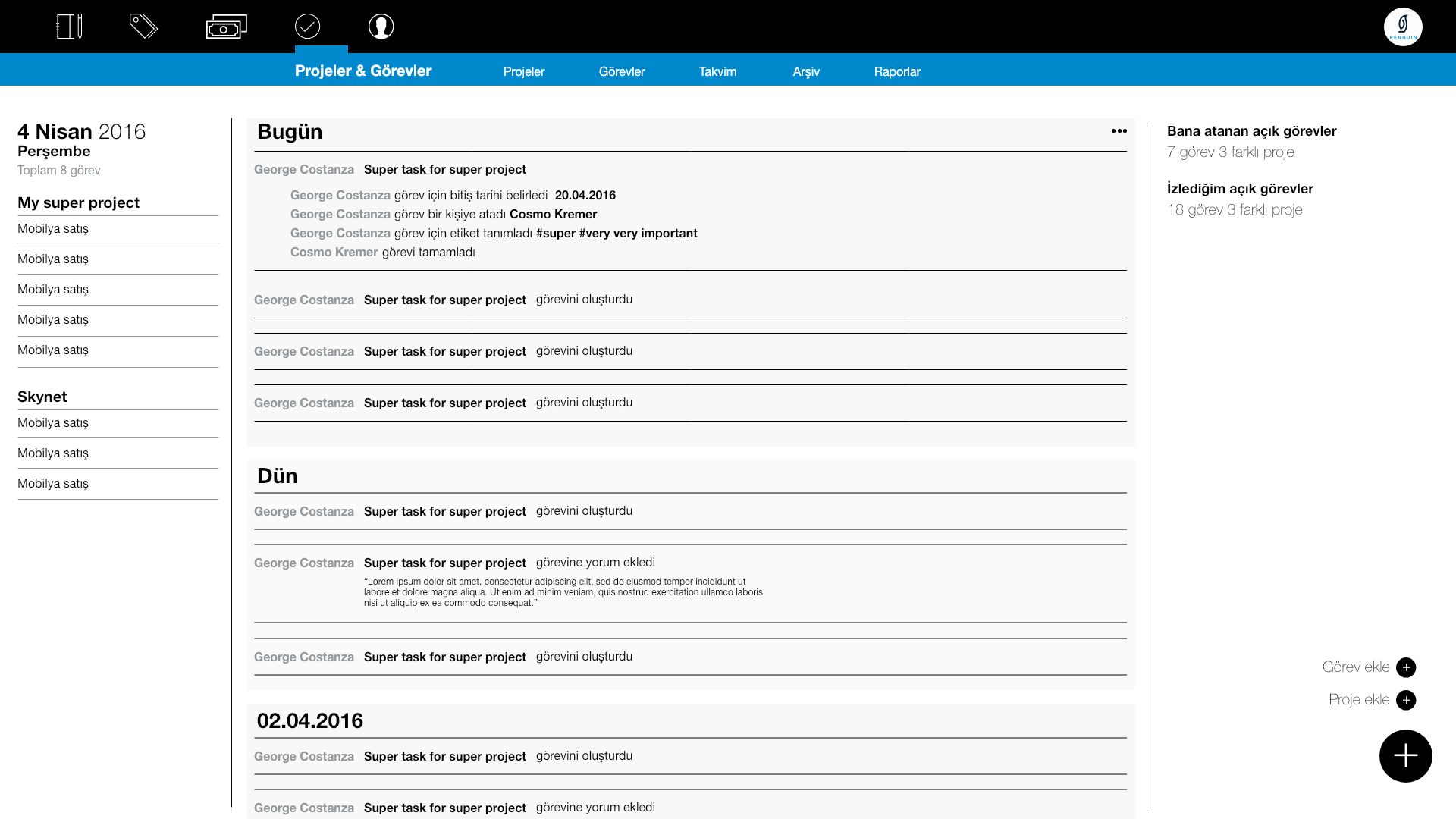The width and height of the screenshot is (1456, 819).
Task: Select the checkmark tasks icon in the toolbar
Action: click(308, 26)
